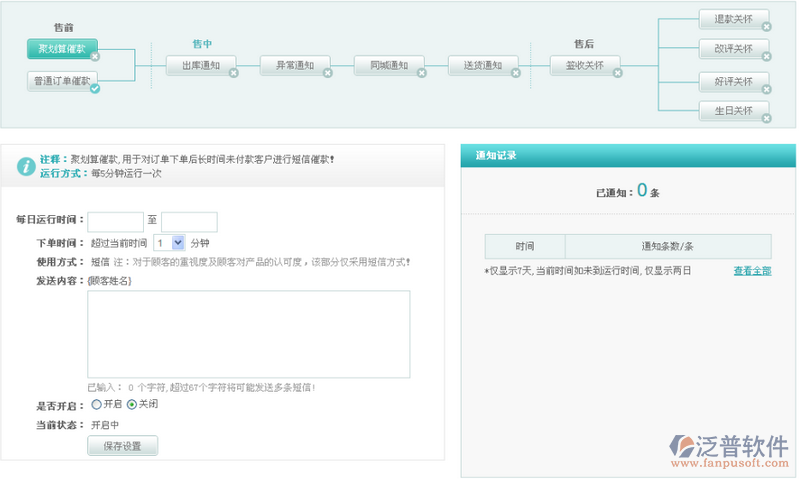
Task: Click the X icon on 签收关怀 node
Action: (x=617, y=73)
